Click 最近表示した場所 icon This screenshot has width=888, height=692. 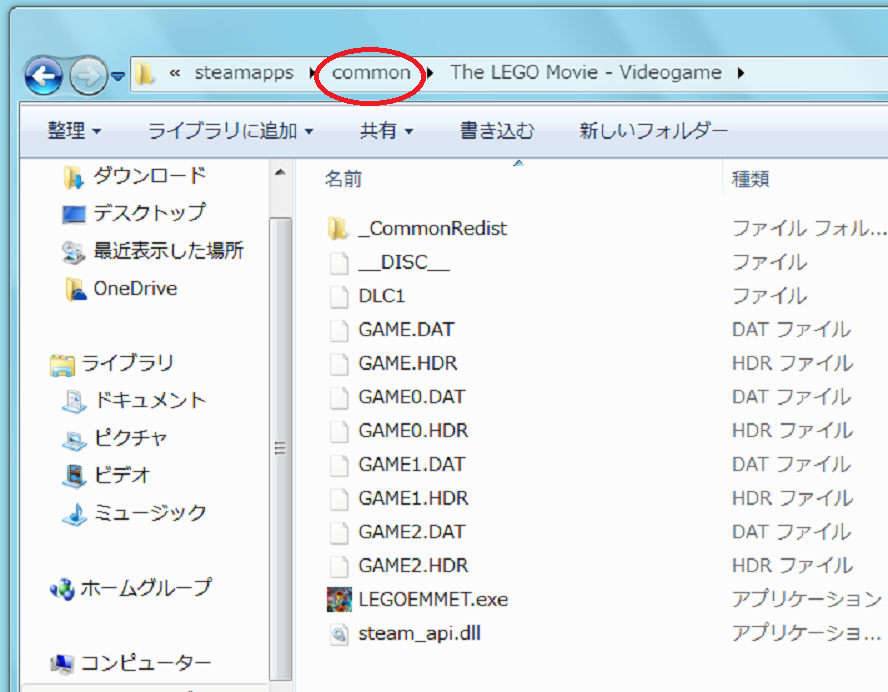tap(74, 253)
